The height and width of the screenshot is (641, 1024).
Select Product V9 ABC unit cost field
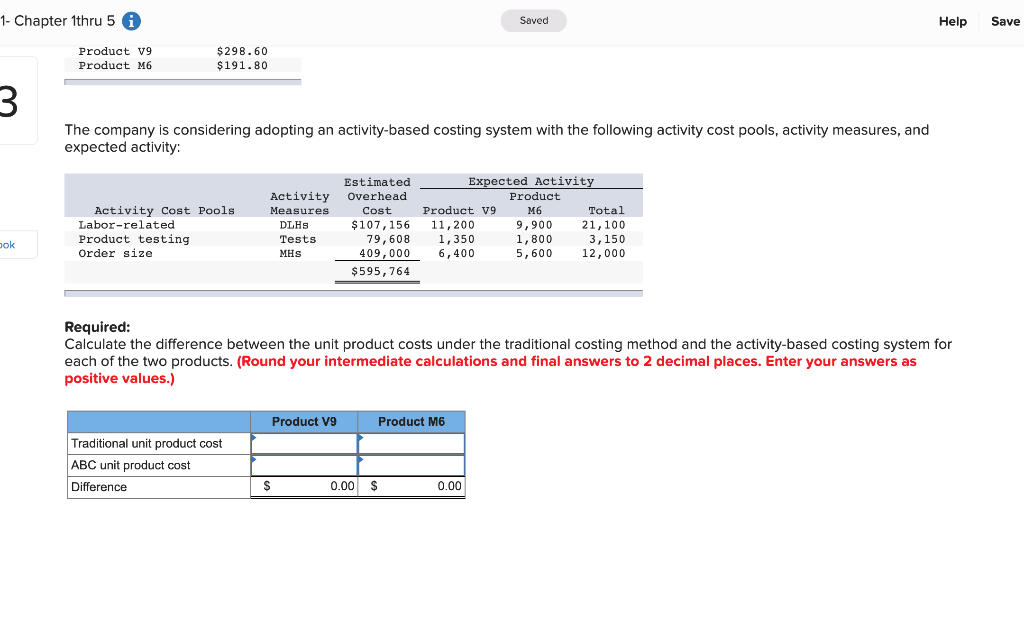304,465
